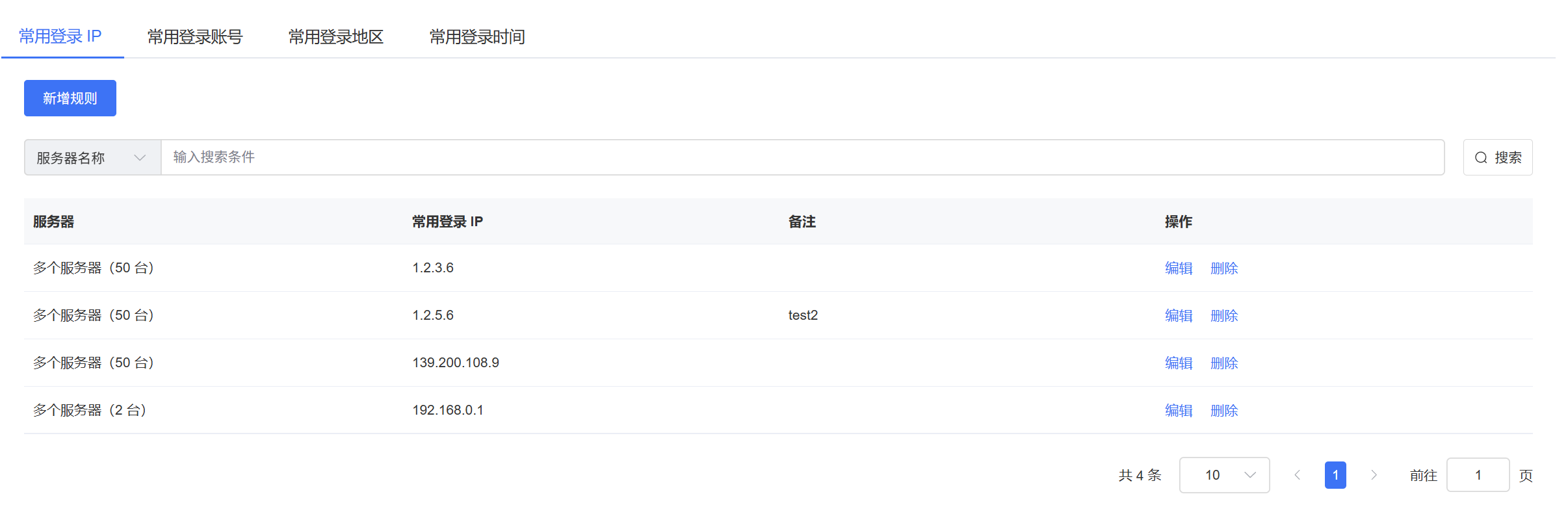
Task: Open the 服务器名称 search type dropdown
Action: click(x=92, y=158)
